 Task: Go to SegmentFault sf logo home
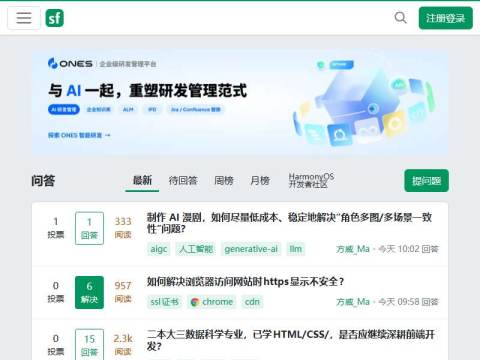tap(55, 18)
